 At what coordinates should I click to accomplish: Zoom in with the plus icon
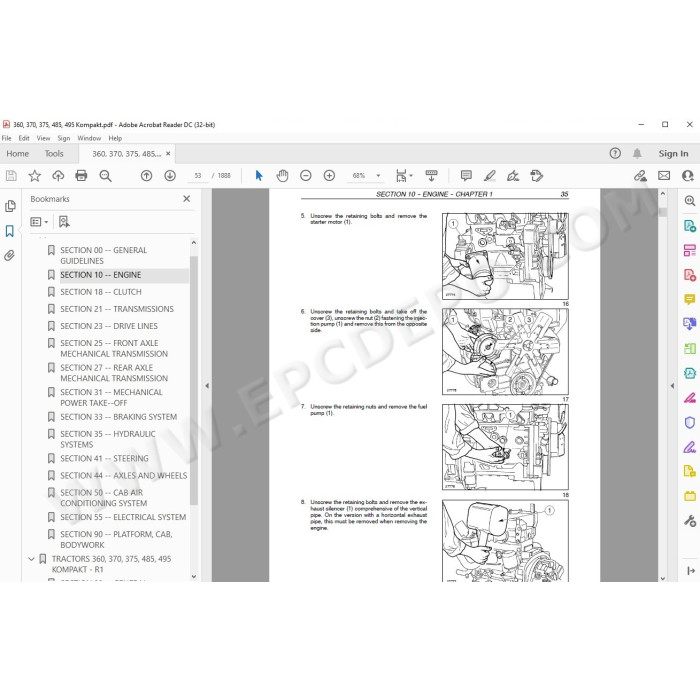click(x=329, y=176)
